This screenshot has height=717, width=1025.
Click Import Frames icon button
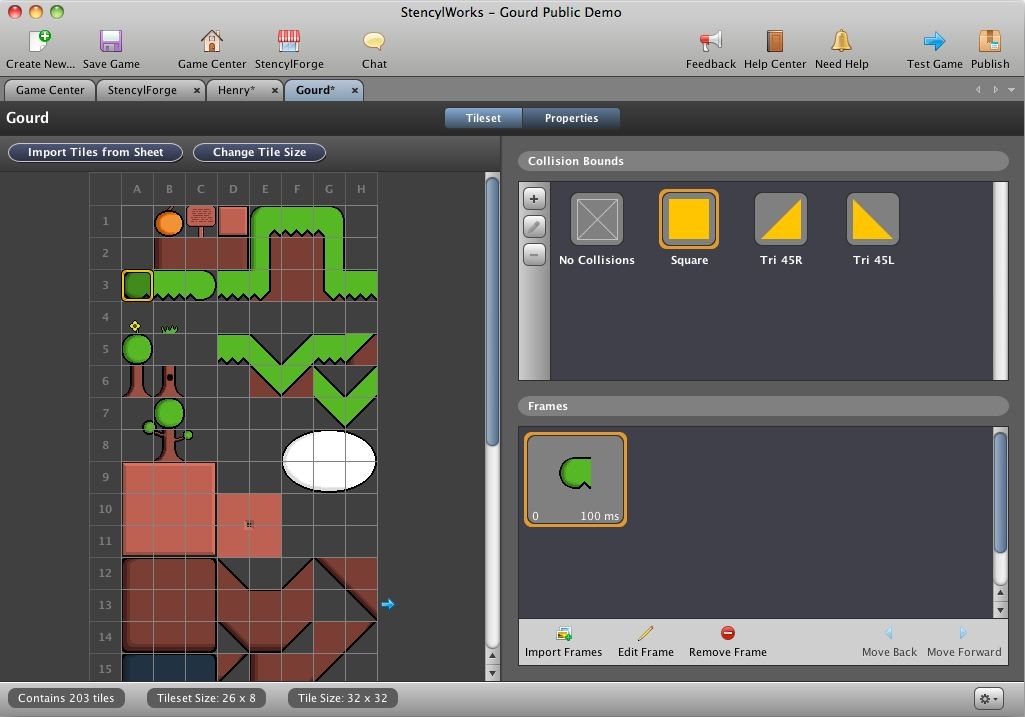pos(563,633)
